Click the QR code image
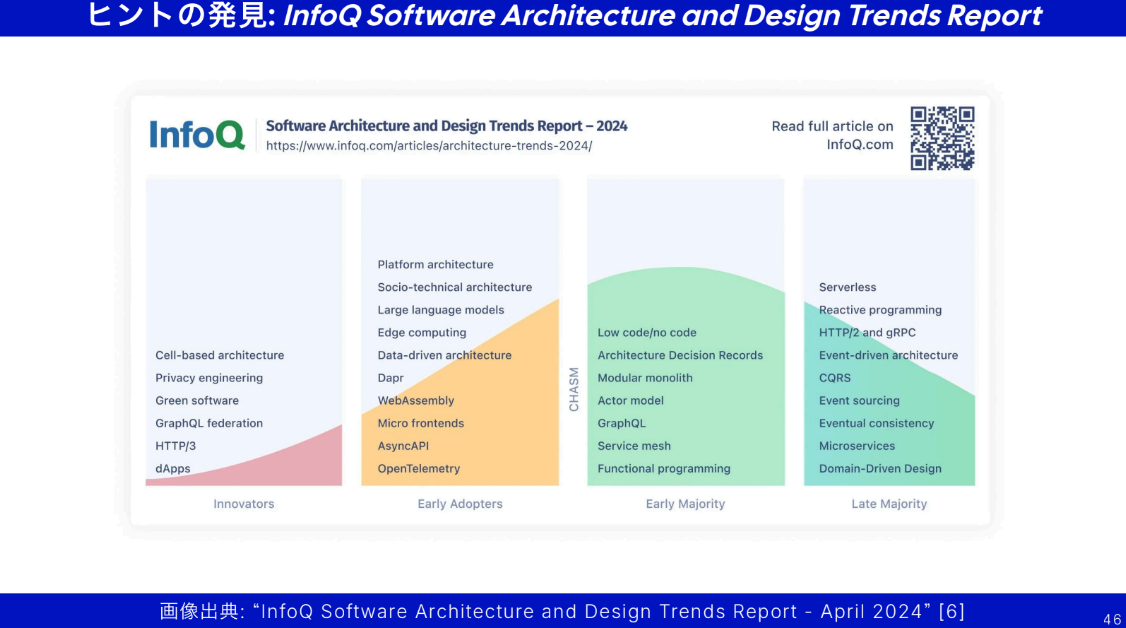Viewport: 1126px width, 628px height. click(942, 138)
